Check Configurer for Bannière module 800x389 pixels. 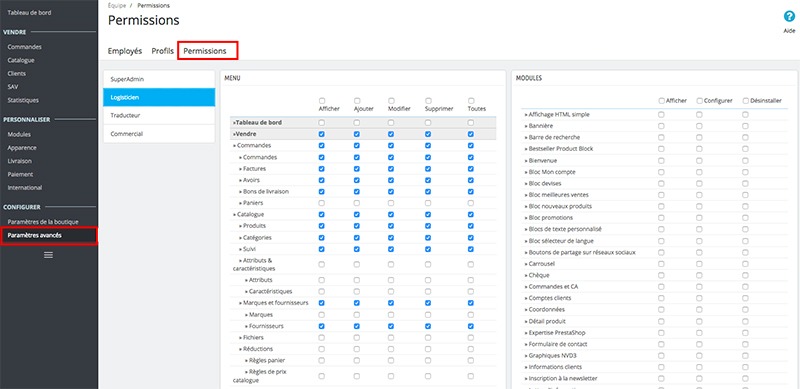[x=699, y=126]
